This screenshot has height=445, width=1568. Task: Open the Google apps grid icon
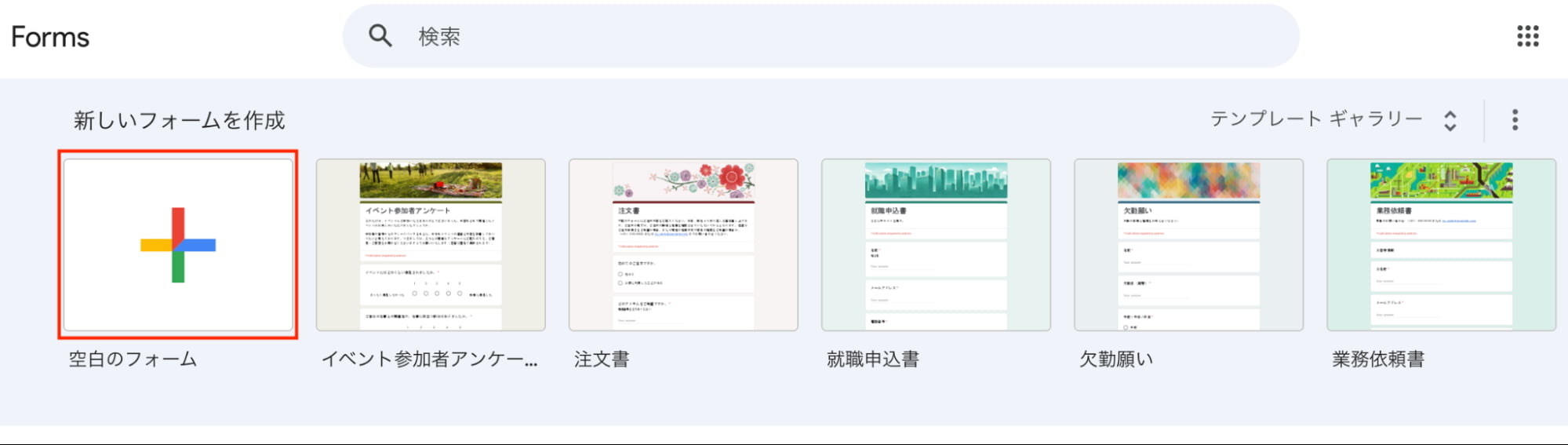1527,36
